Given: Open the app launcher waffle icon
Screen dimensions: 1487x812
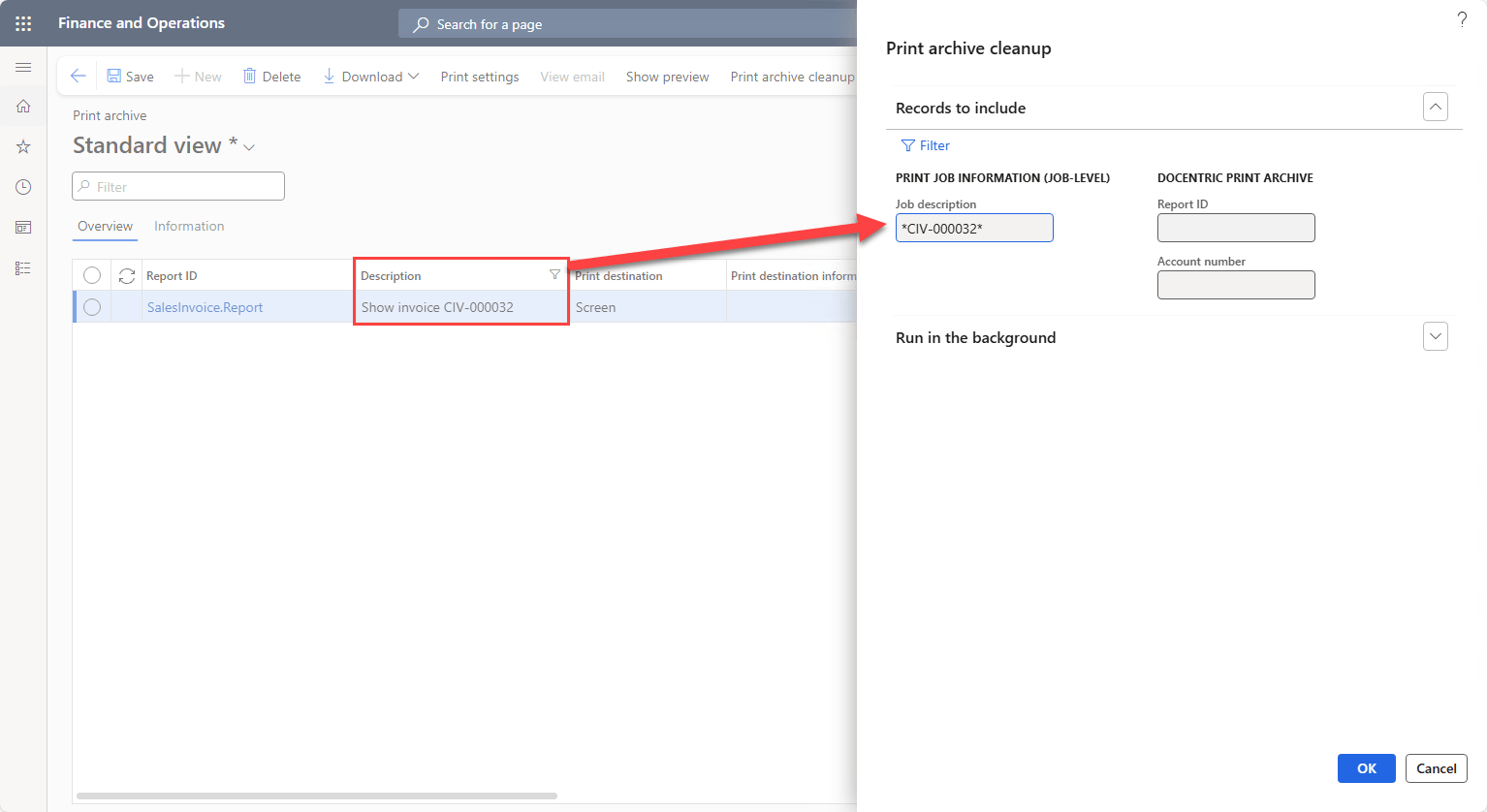Looking at the screenshot, I should tap(23, 23).
